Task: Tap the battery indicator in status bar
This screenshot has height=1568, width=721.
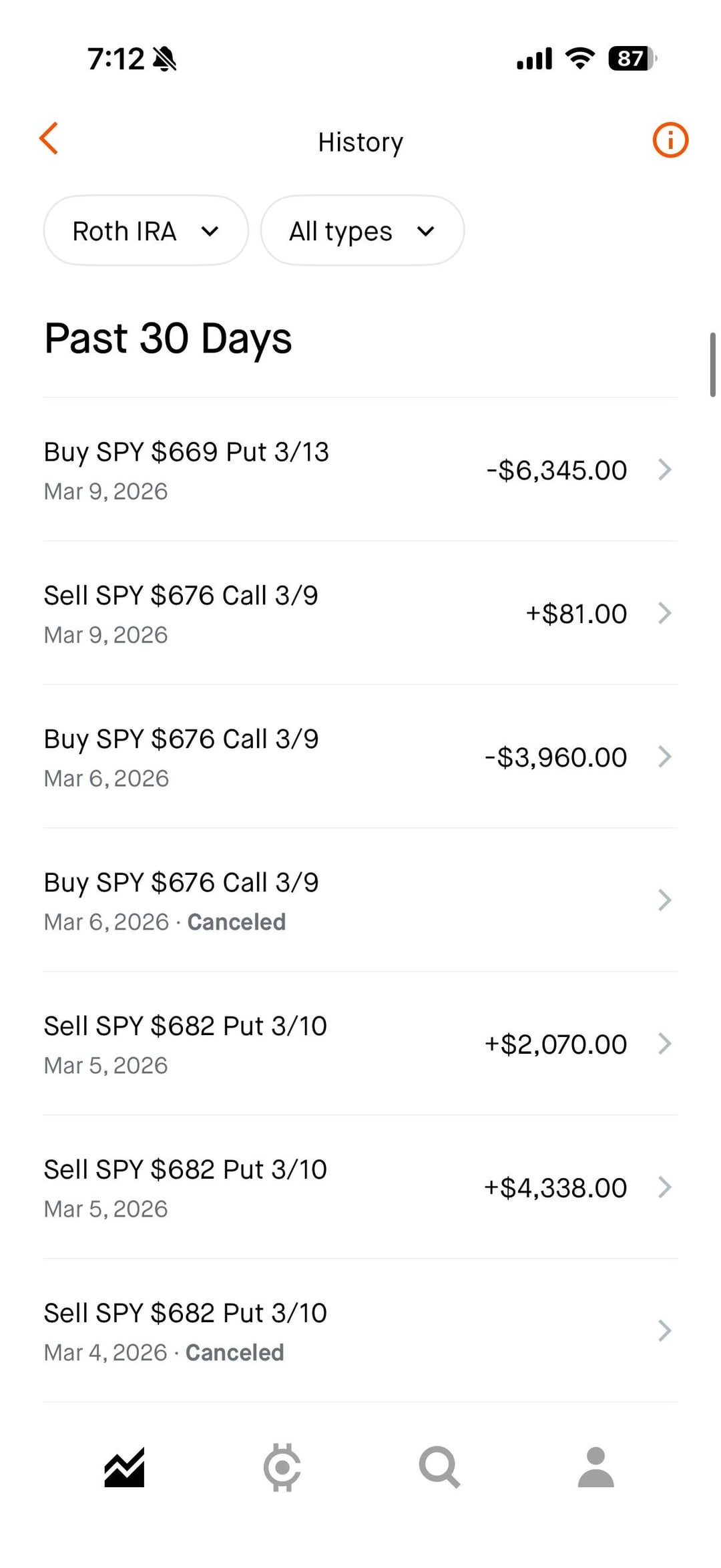Action: 632,59
